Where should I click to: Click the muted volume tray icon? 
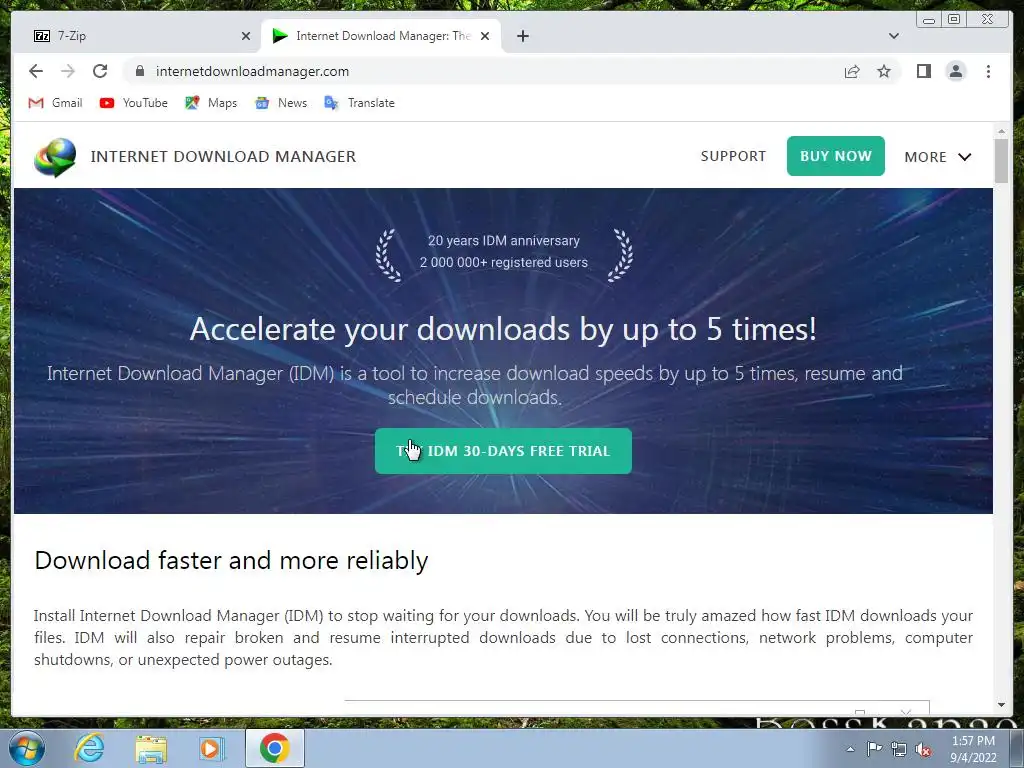(923, 750)
